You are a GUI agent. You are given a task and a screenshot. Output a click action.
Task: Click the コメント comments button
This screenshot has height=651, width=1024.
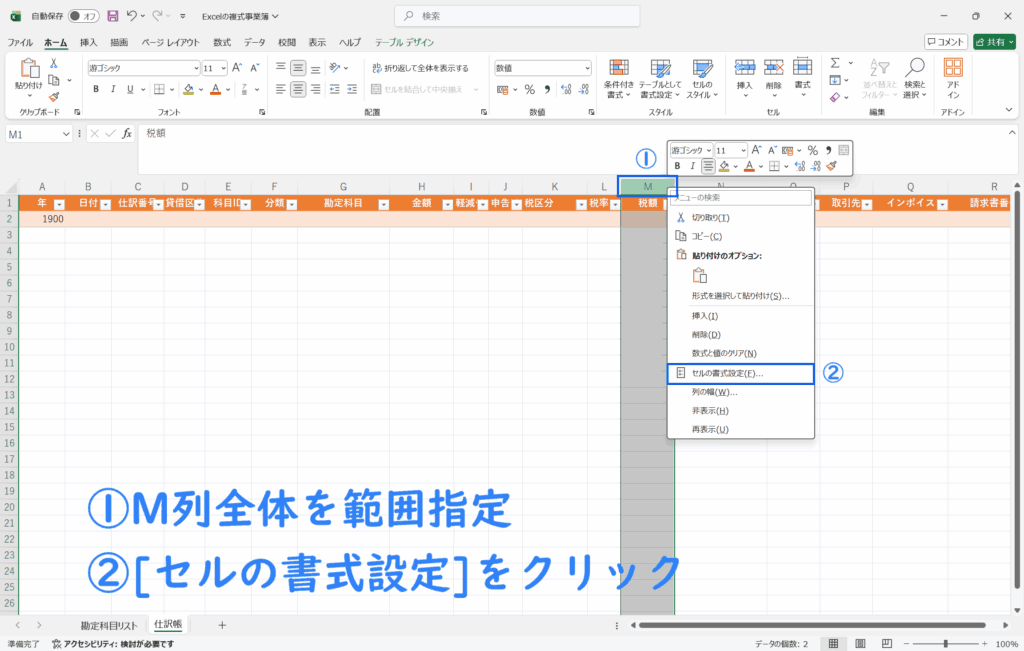(x=945, y=42)
